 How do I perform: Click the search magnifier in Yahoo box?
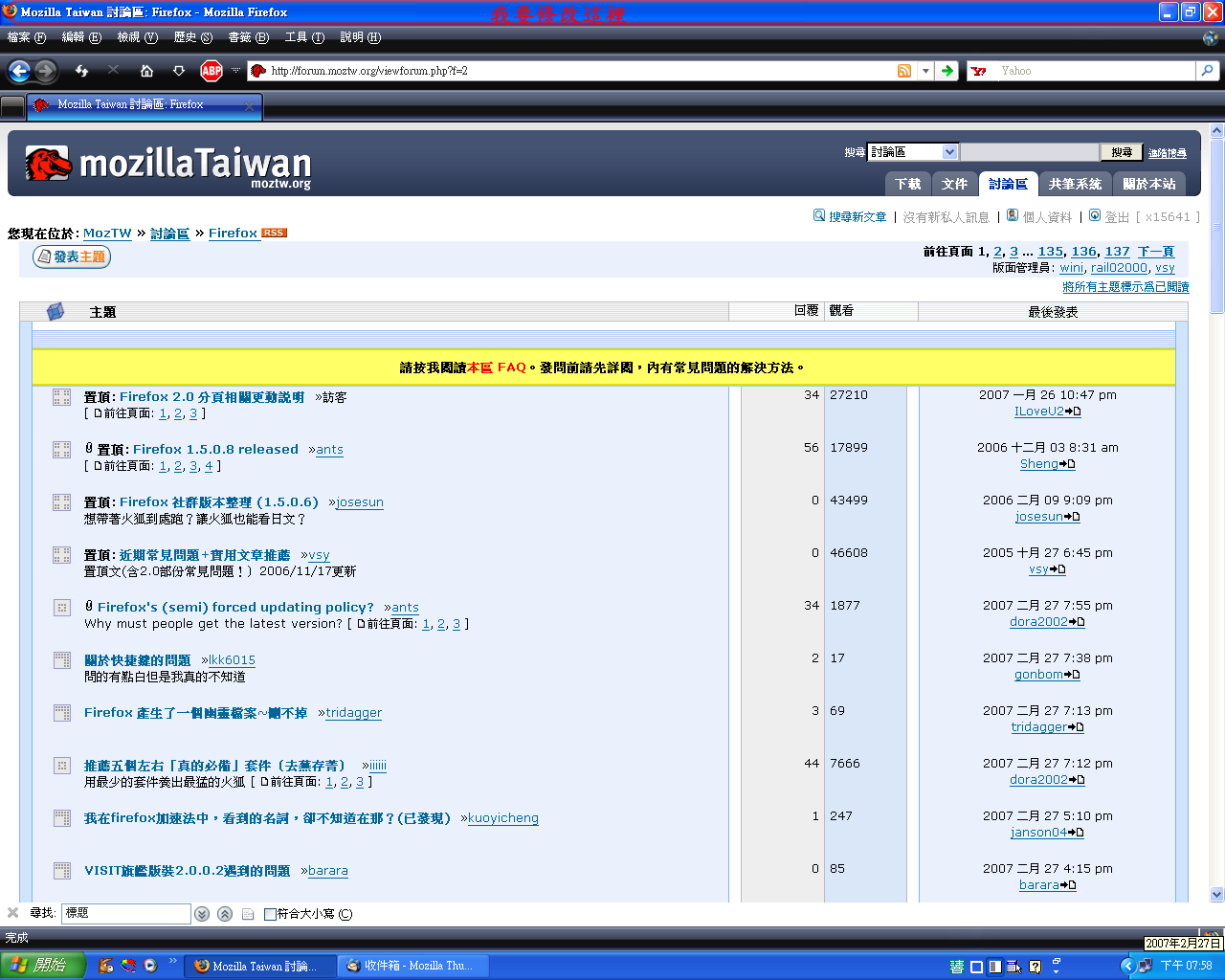point(1208,71)
